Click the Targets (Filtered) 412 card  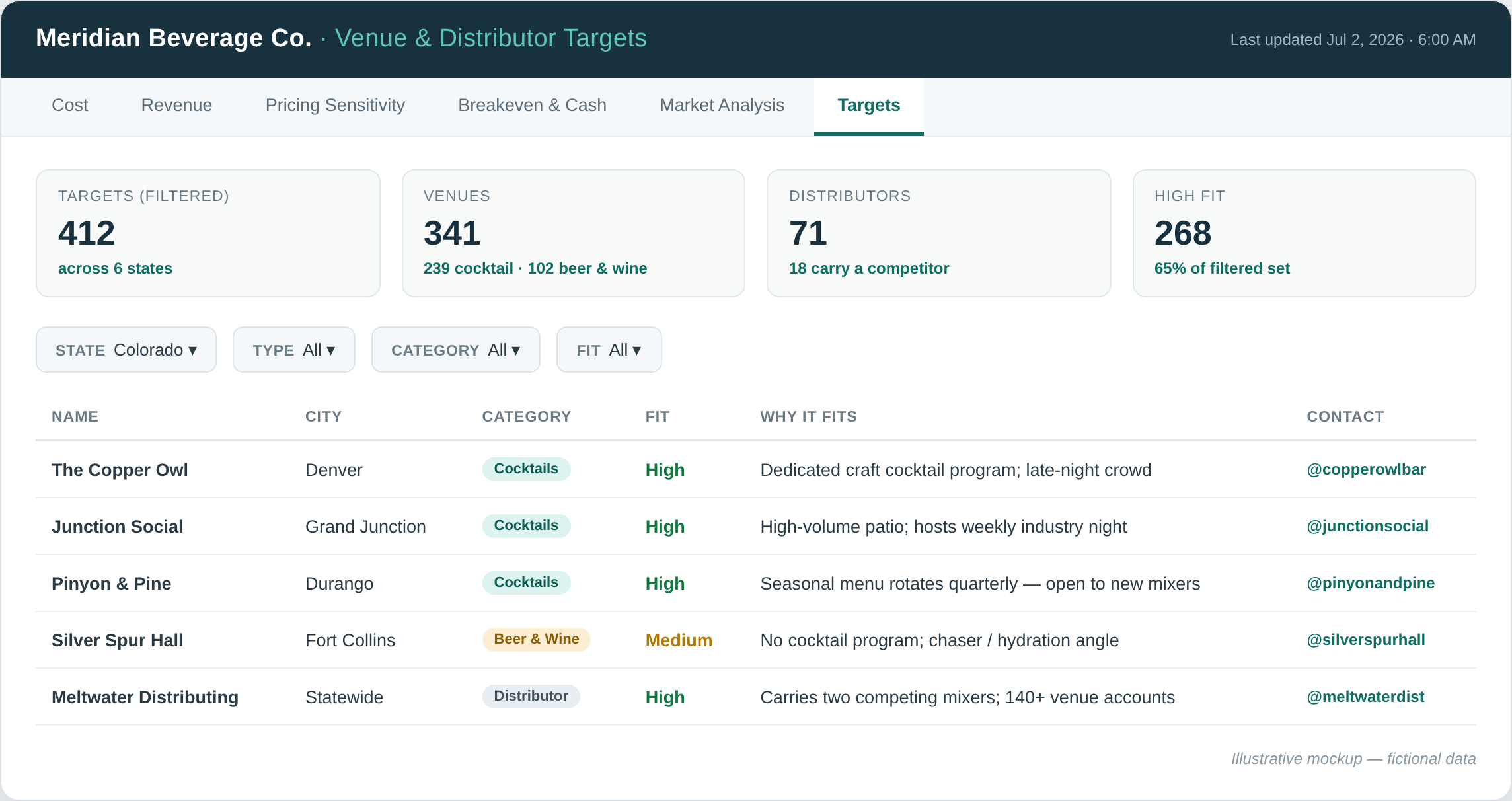click(x=208, y=233)
